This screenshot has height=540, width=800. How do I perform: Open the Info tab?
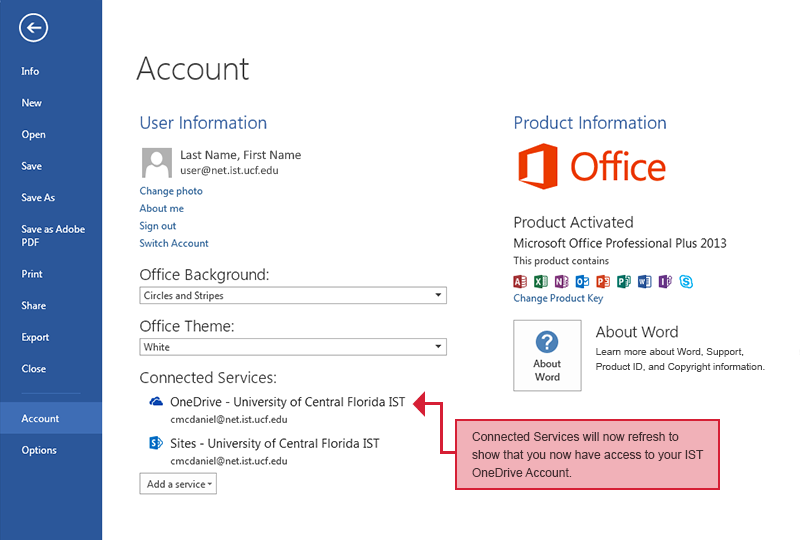[30, 71]
